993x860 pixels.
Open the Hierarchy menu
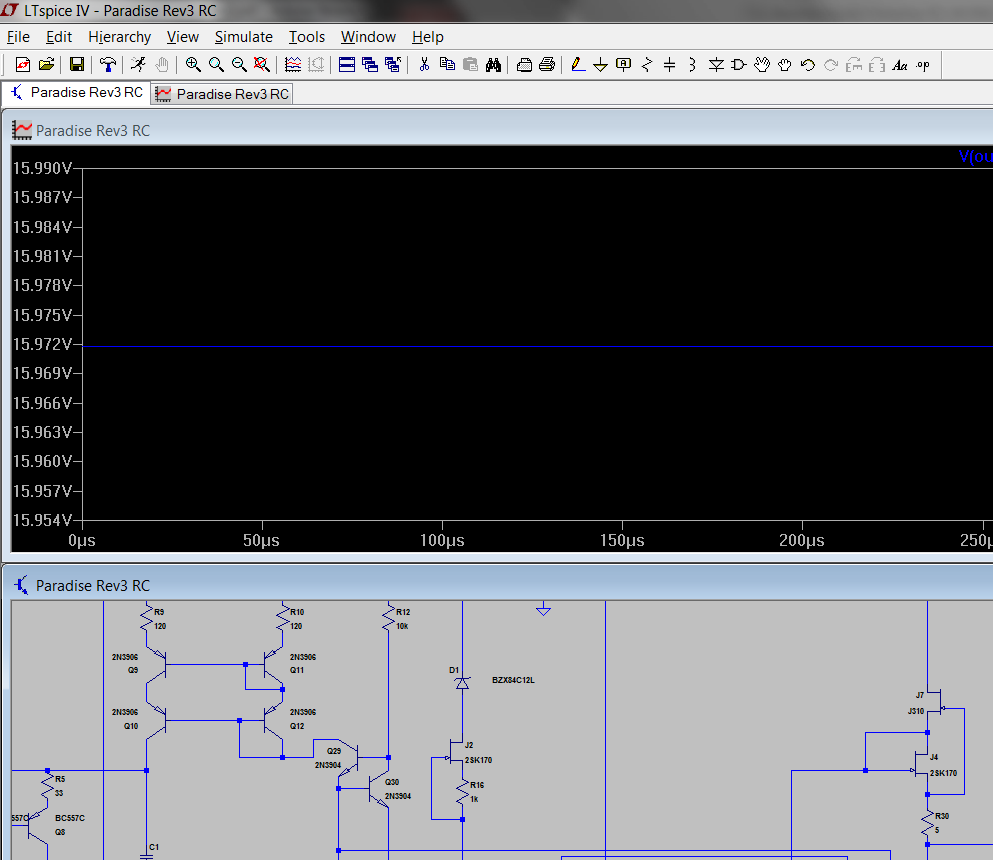[x=120, y=37]
